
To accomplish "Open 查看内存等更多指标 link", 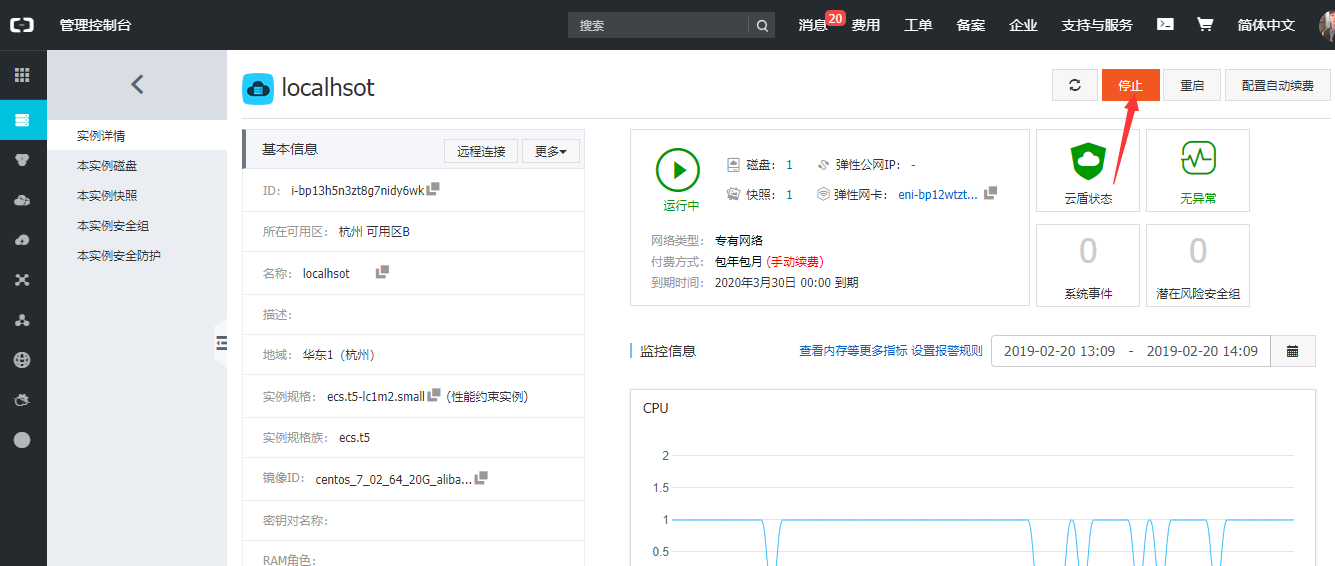I will coord(853,351).
